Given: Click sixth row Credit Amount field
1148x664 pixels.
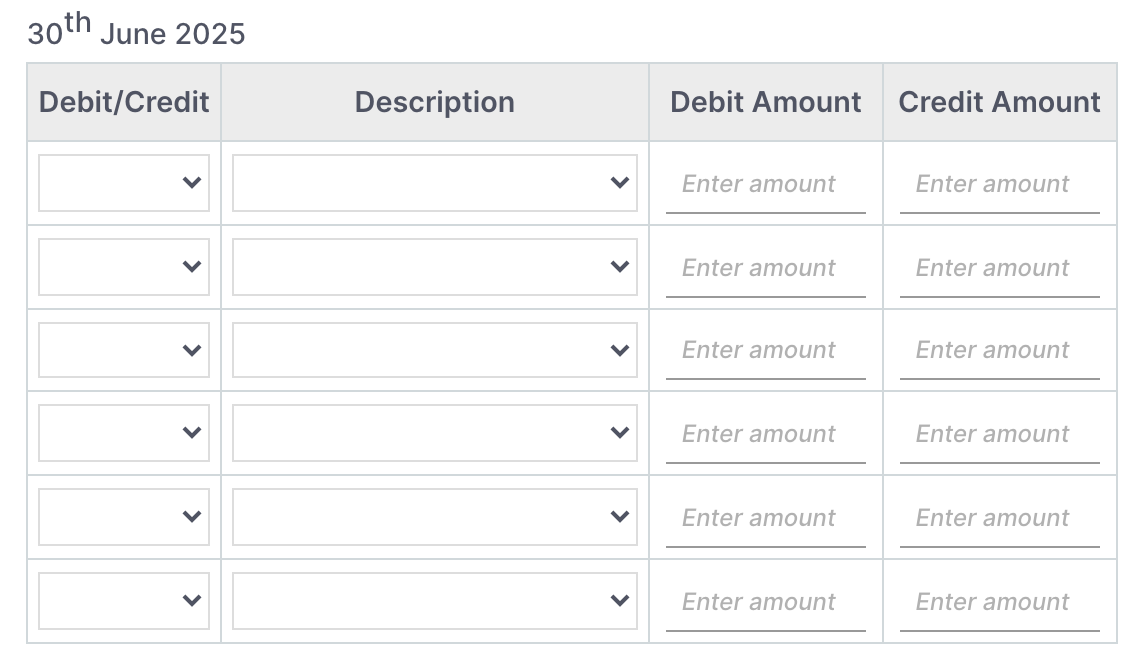Looking at the screenshot, I should [x=999, y=602].
